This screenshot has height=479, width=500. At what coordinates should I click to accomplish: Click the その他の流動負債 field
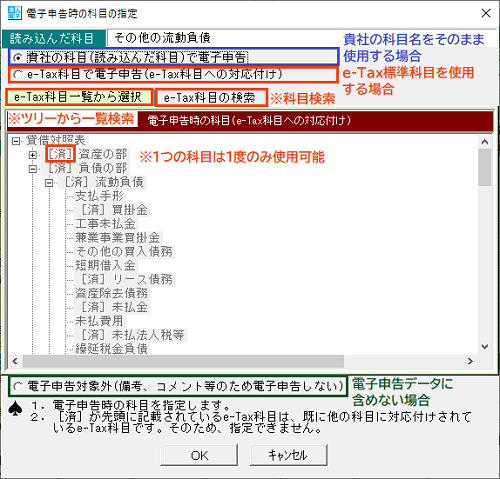[x=301, y=38]
